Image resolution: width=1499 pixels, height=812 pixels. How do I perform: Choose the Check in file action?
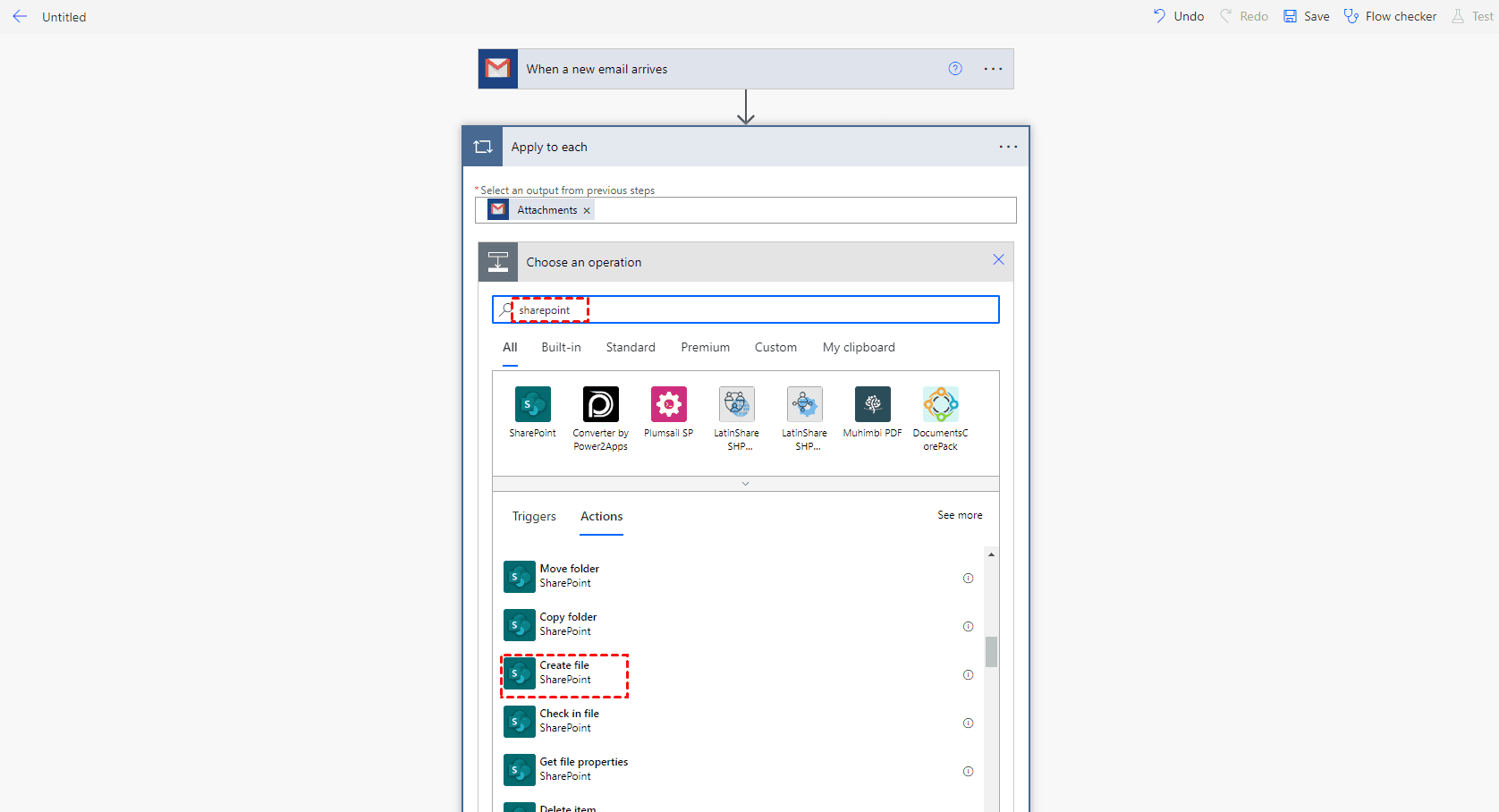(x=739, y=722)
